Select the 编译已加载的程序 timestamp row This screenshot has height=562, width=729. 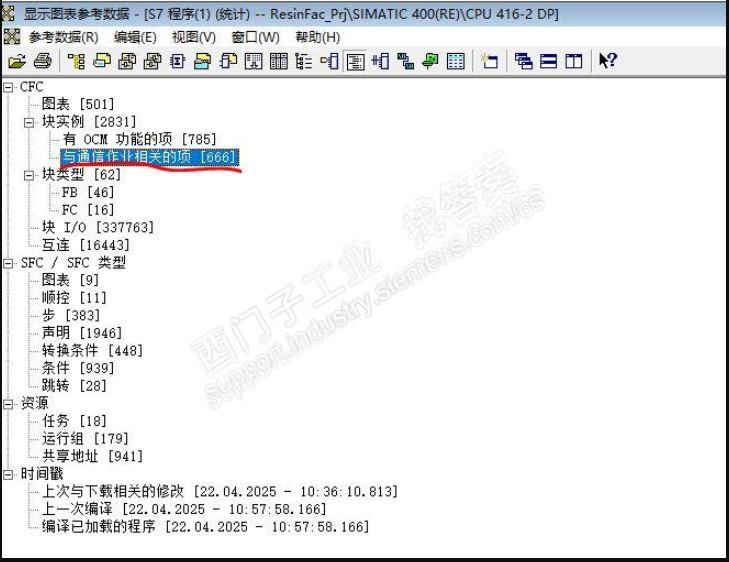click(205, 527)
